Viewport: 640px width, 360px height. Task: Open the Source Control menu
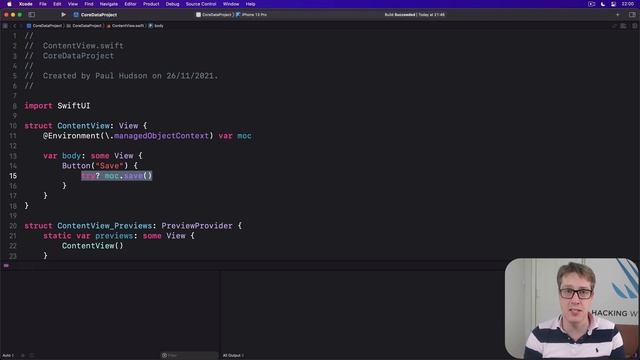point(201,4)
